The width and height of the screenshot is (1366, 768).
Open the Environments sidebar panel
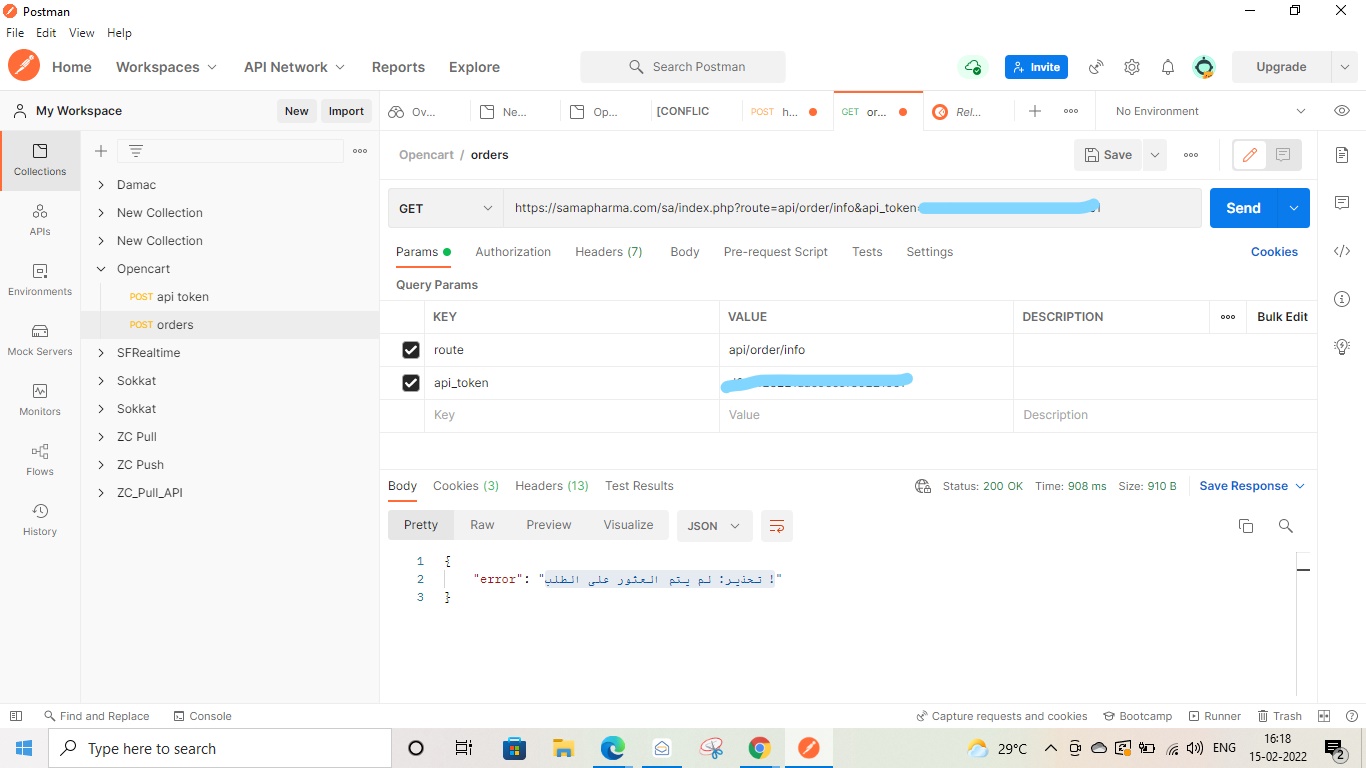tap(40, 280)
